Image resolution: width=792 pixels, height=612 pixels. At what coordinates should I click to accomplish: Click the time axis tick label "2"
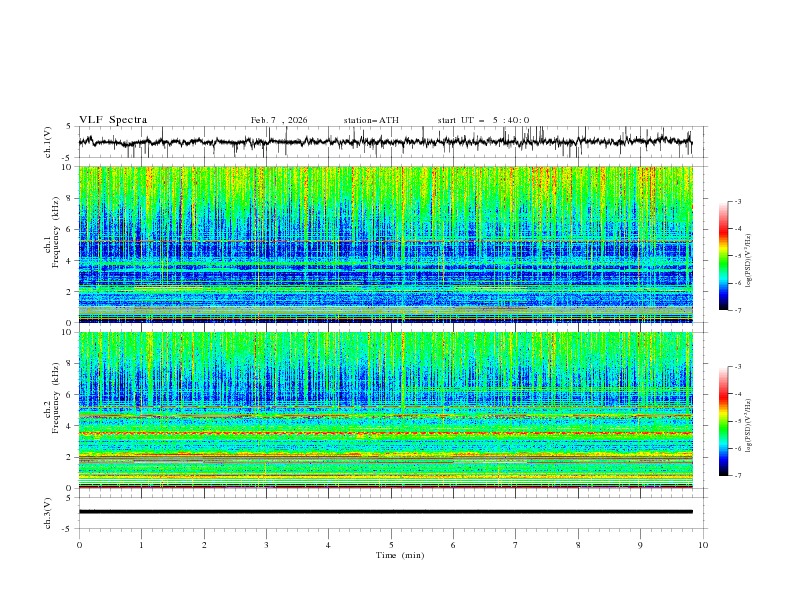tap(204, 545)
